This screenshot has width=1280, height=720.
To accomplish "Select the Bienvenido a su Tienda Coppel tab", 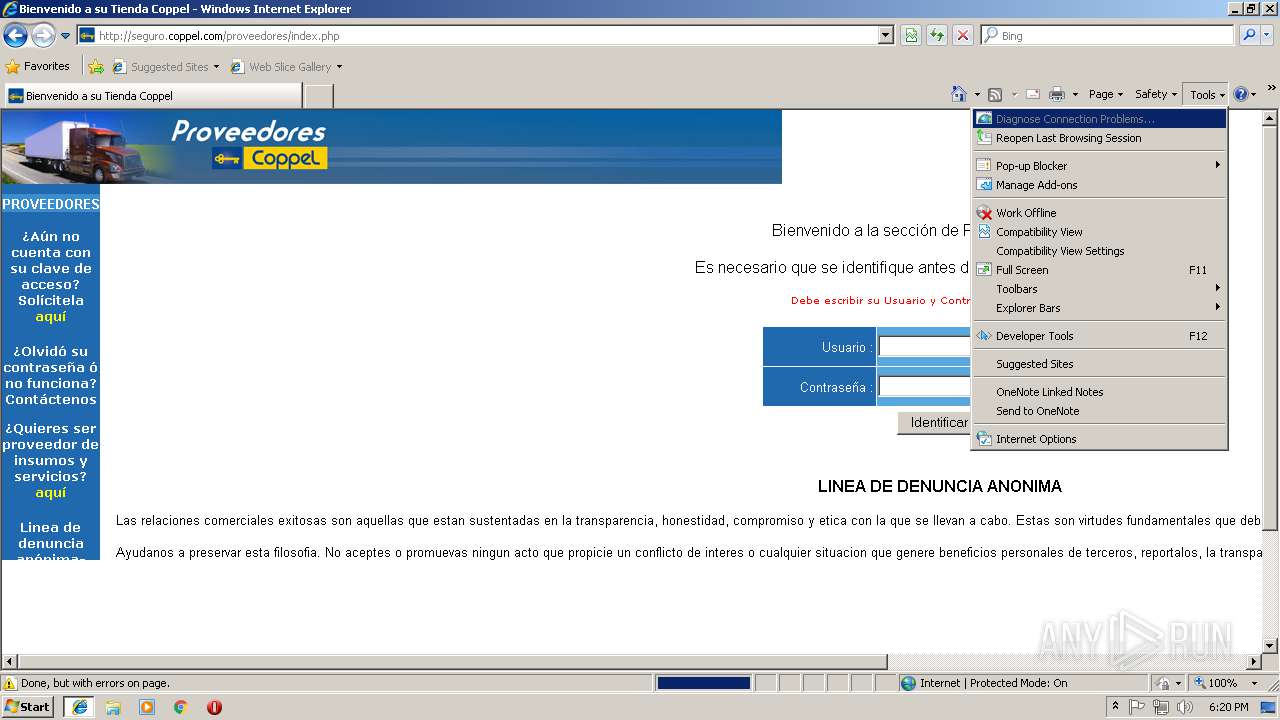I will [152, 95].
